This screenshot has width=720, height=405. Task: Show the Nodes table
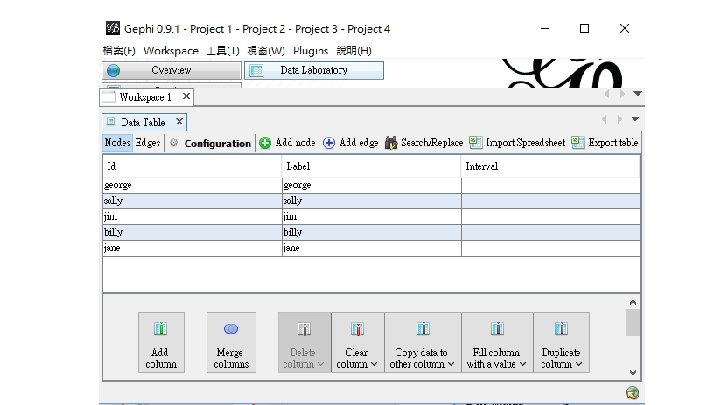pyautogui.click(x=118, y=142)
